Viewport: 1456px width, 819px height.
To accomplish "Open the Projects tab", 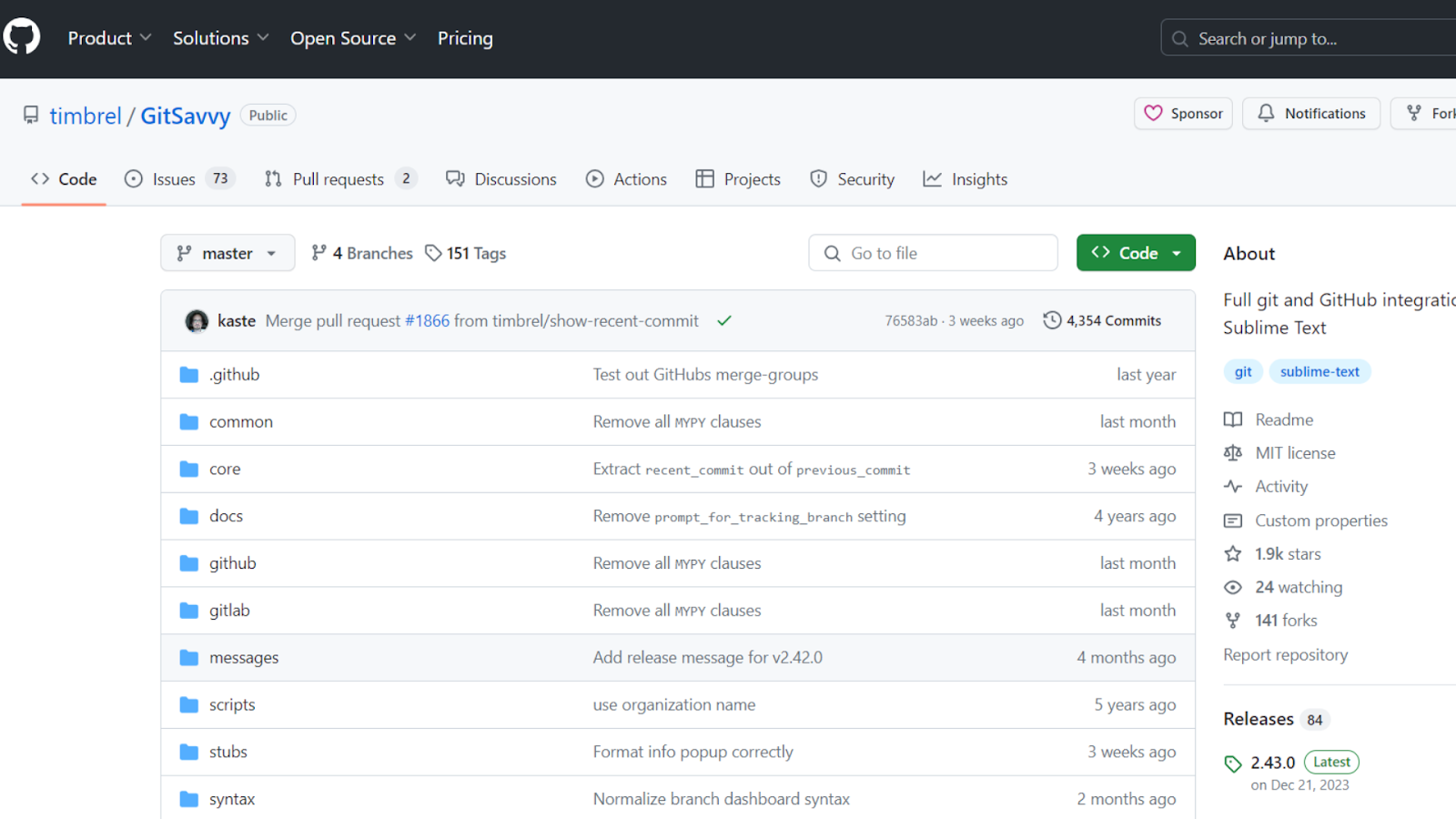I will (738, 179).
